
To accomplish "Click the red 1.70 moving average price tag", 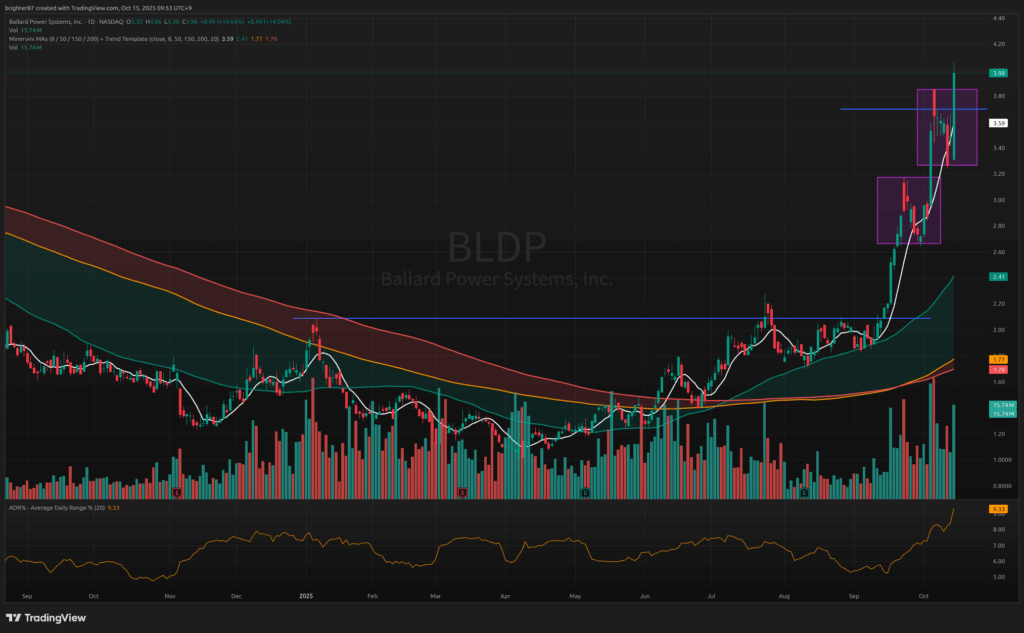I will point(997,369).
